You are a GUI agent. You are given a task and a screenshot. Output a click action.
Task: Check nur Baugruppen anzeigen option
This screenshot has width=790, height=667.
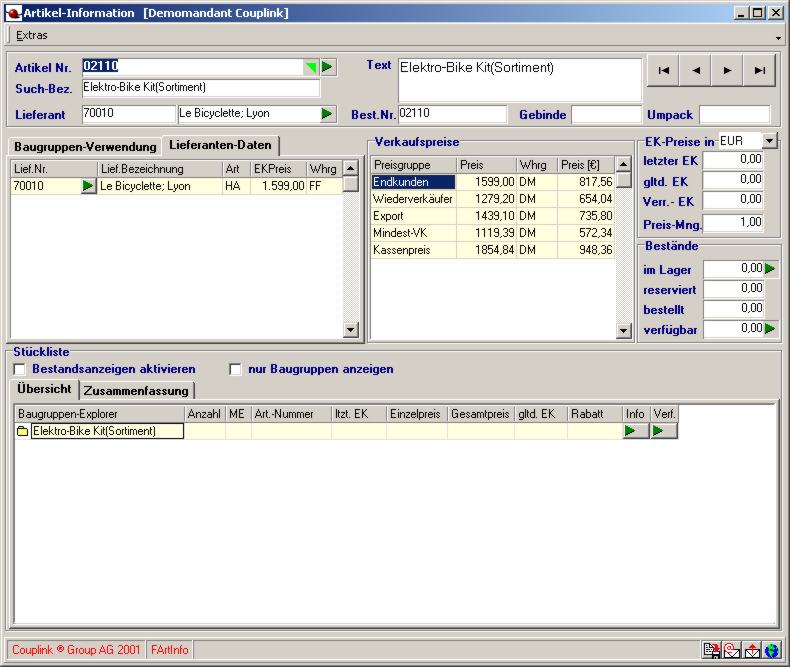coord(236,369)
